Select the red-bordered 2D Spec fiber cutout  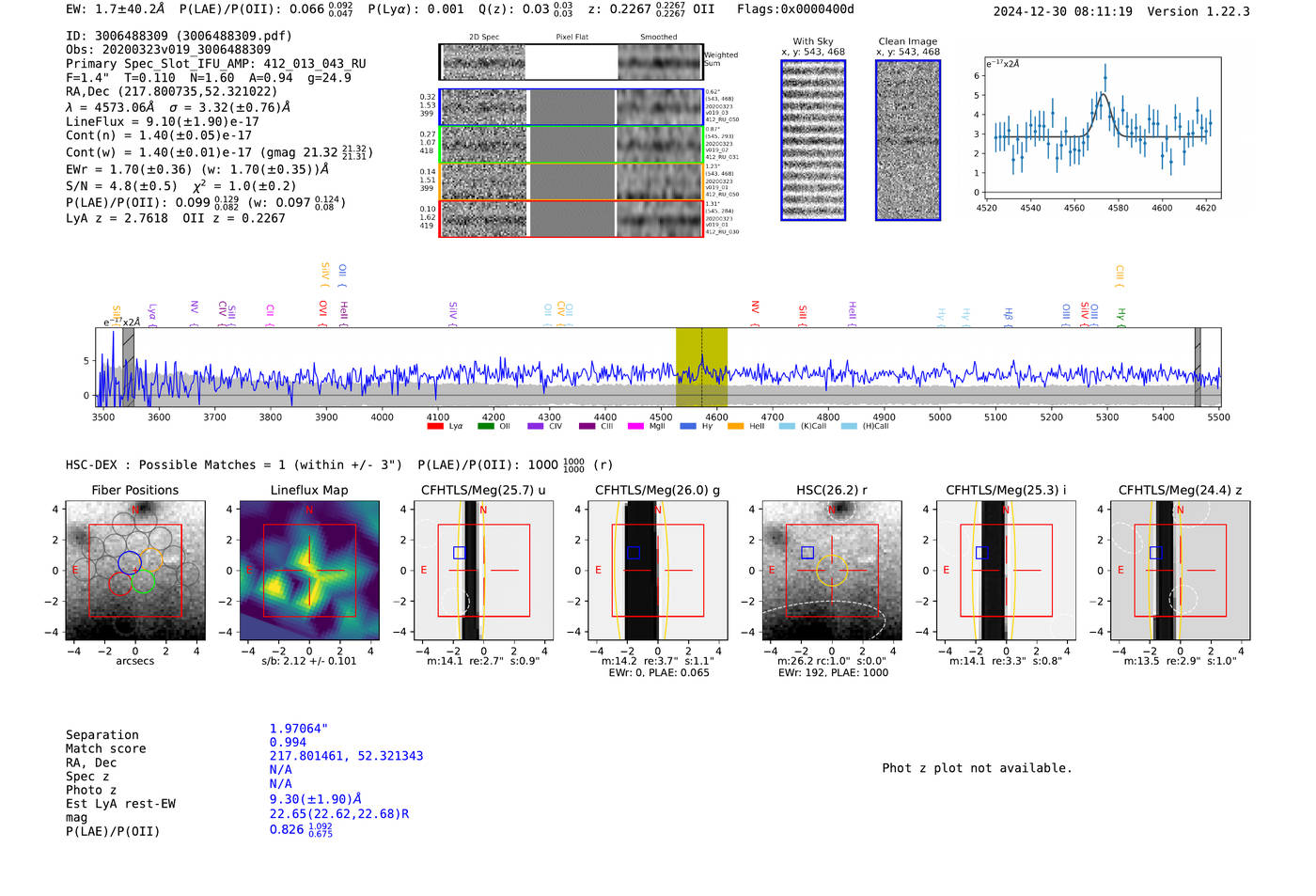484,219
